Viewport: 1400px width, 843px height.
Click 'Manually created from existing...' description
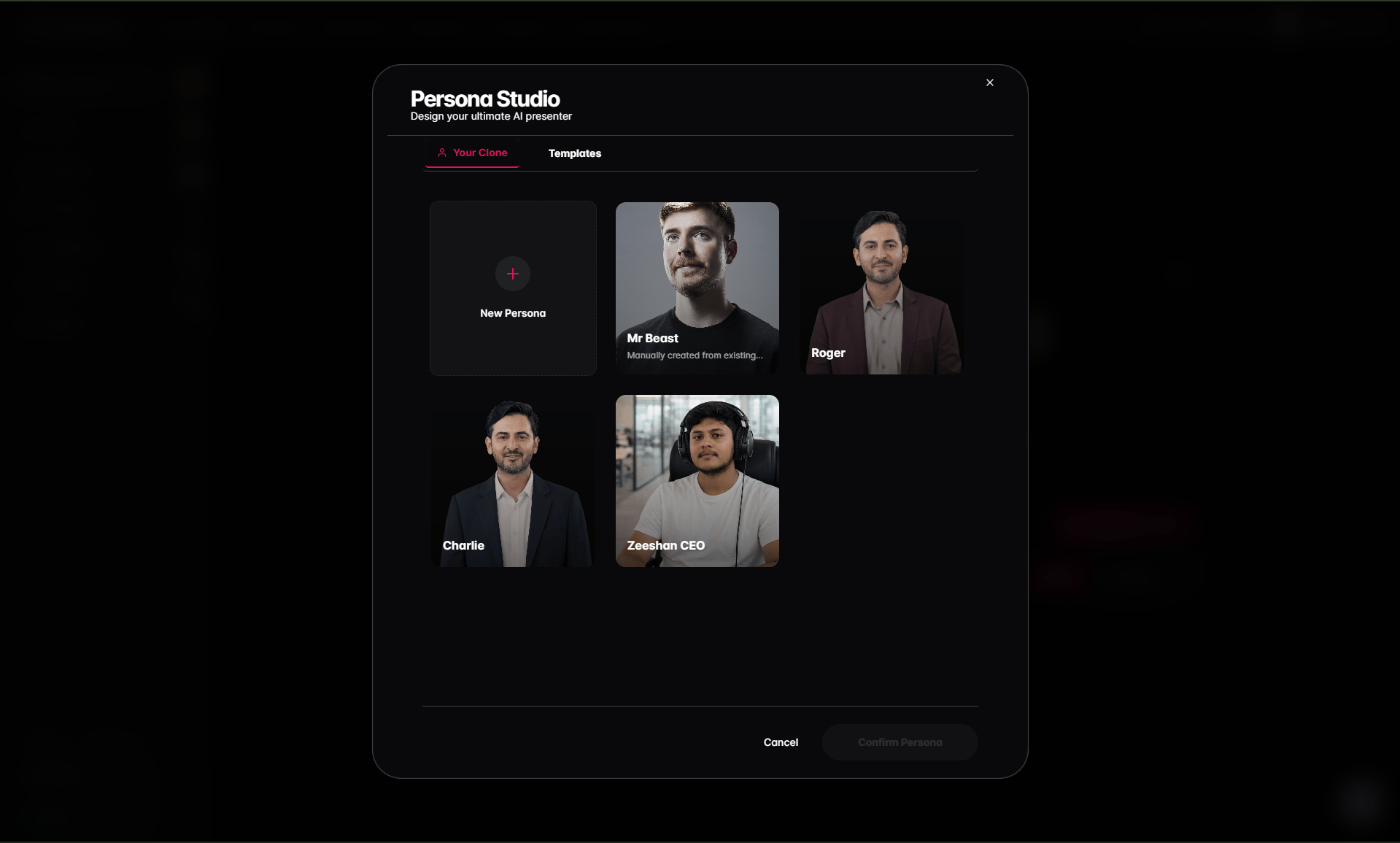[695, 355]
